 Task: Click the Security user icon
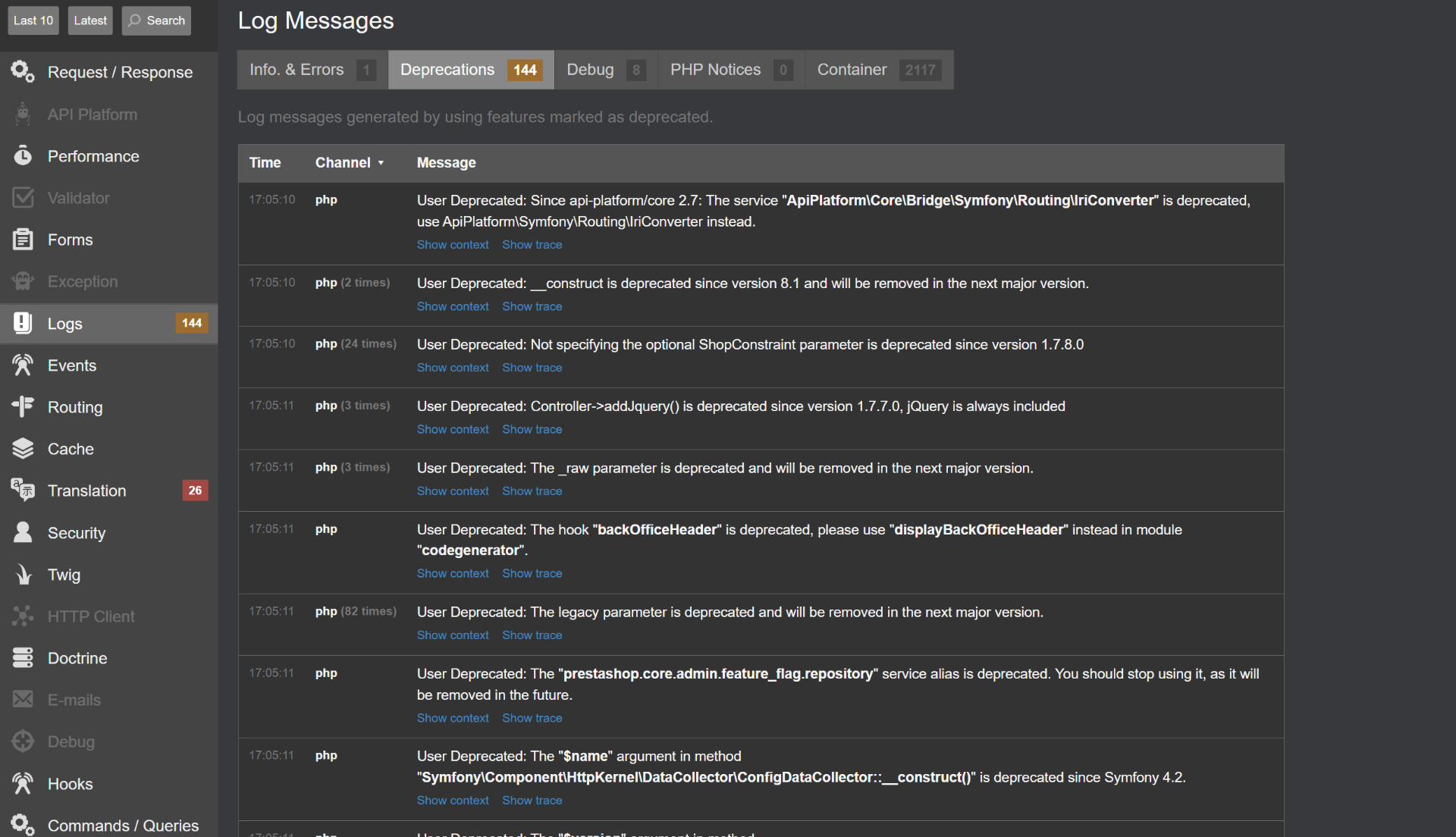[x=23, y=532]
